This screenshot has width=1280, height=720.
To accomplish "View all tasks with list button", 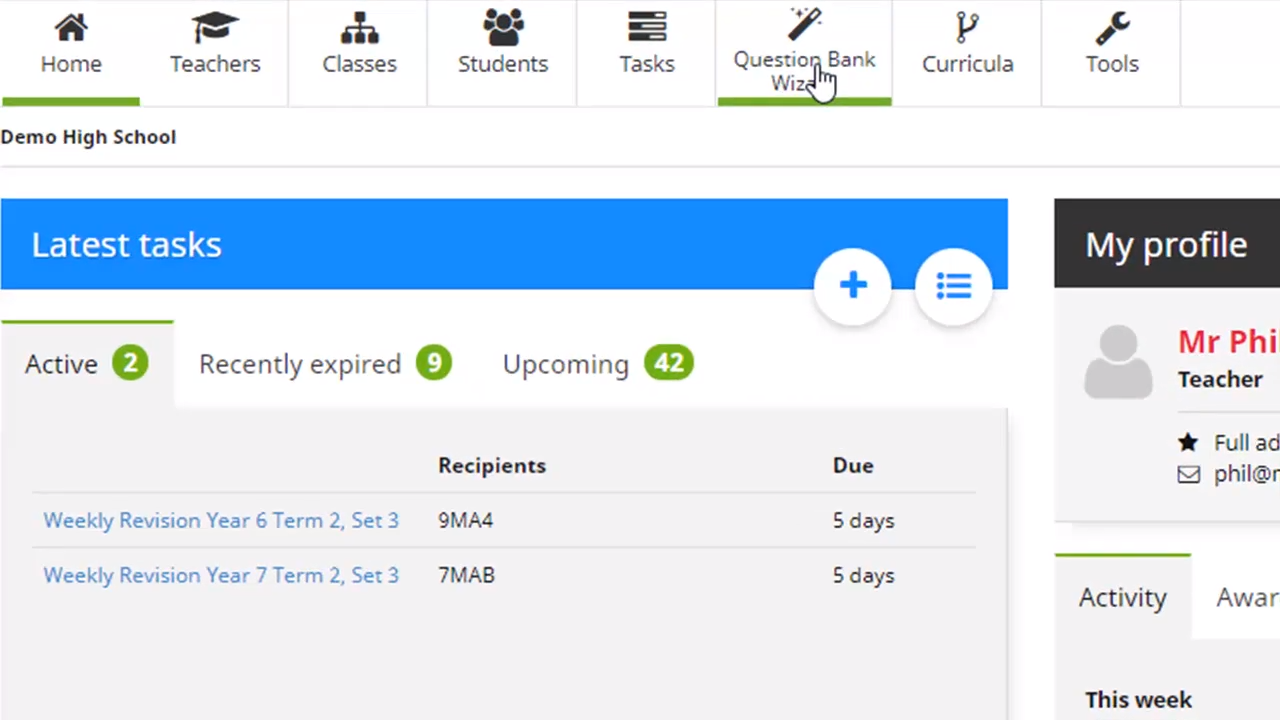I will pyautogui.click(x=954, y=287).
